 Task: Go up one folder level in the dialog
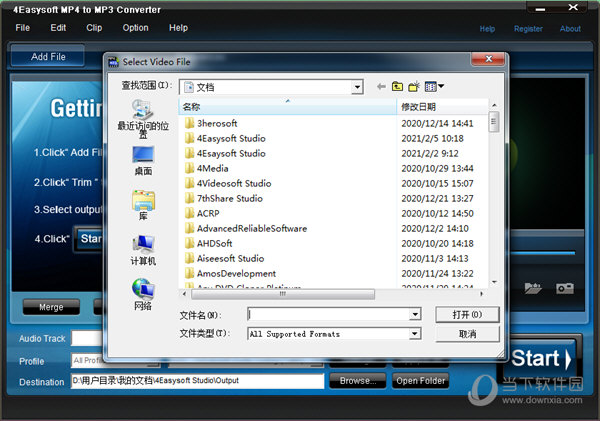tap(397, 87)
